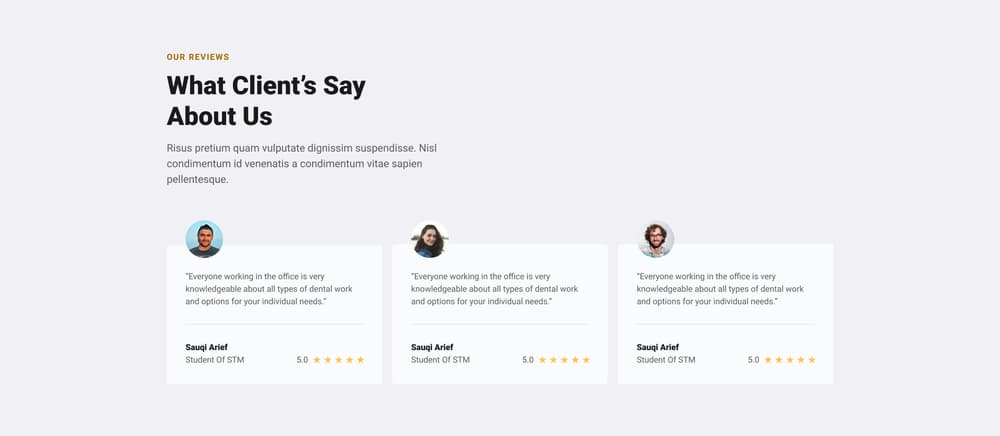Click Sauqi Arief name in third card
Image resolution: width=1000 pixels, height=436 pixels.
(x=658, y=347)
